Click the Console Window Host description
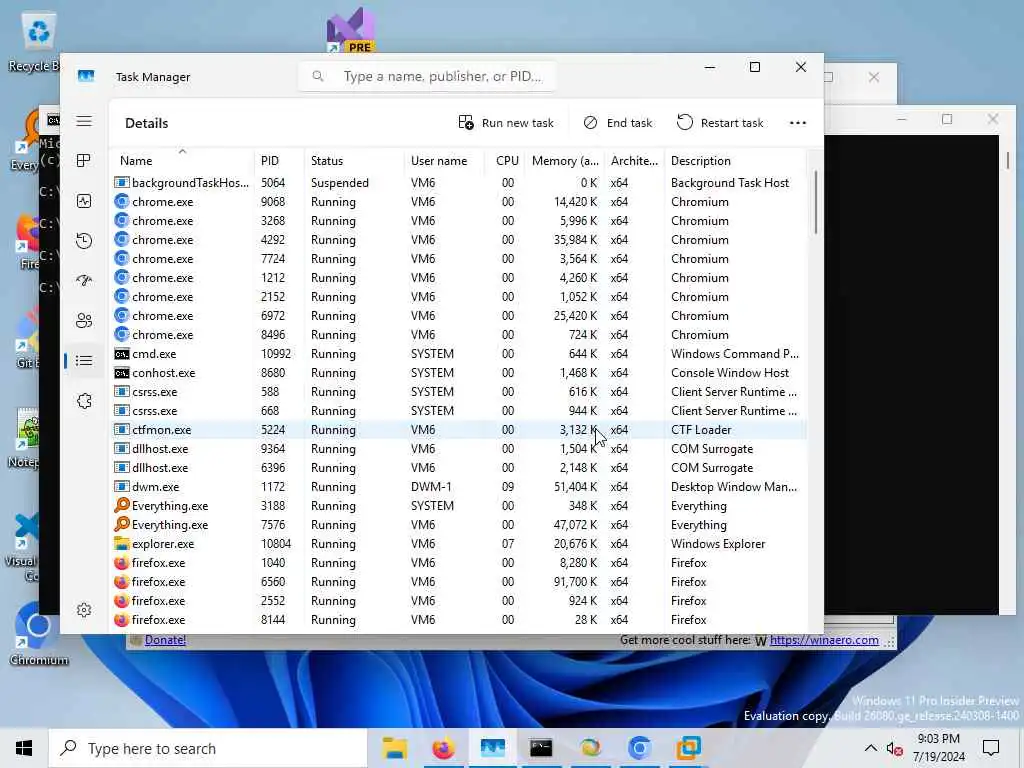1024x768 pixels. (x=729, y=373)
